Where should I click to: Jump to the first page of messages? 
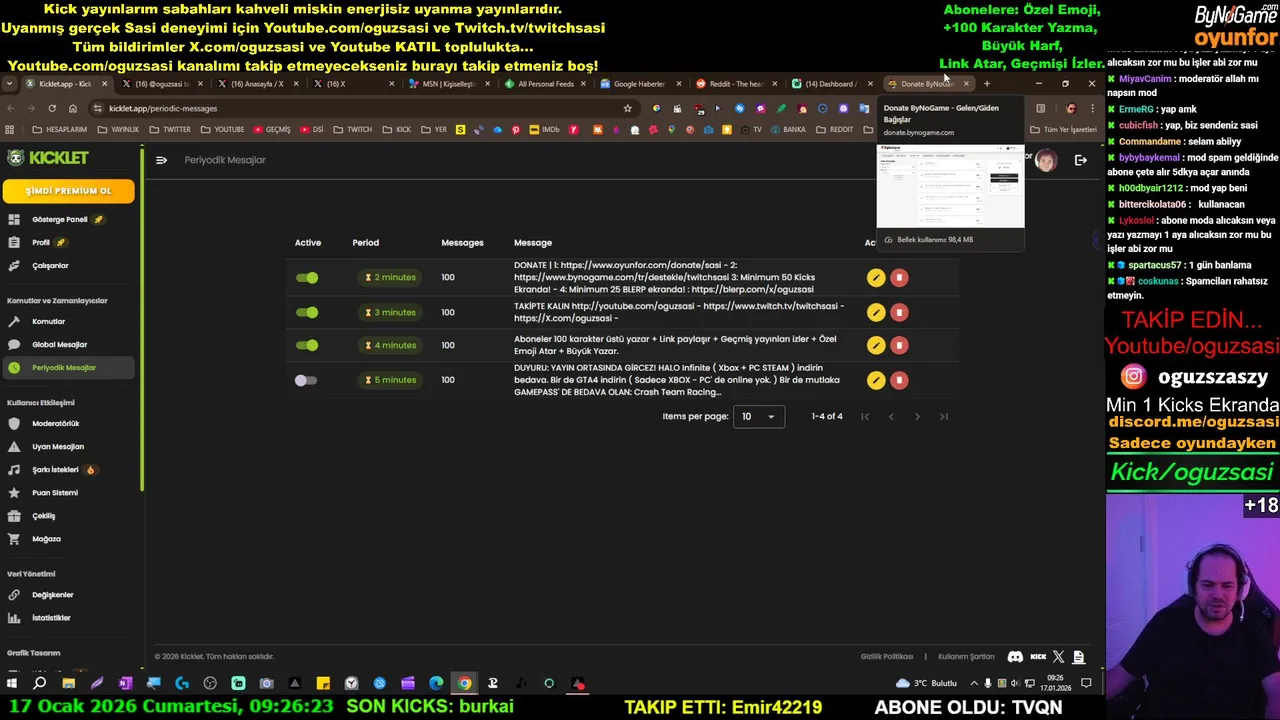coord(865,417)
